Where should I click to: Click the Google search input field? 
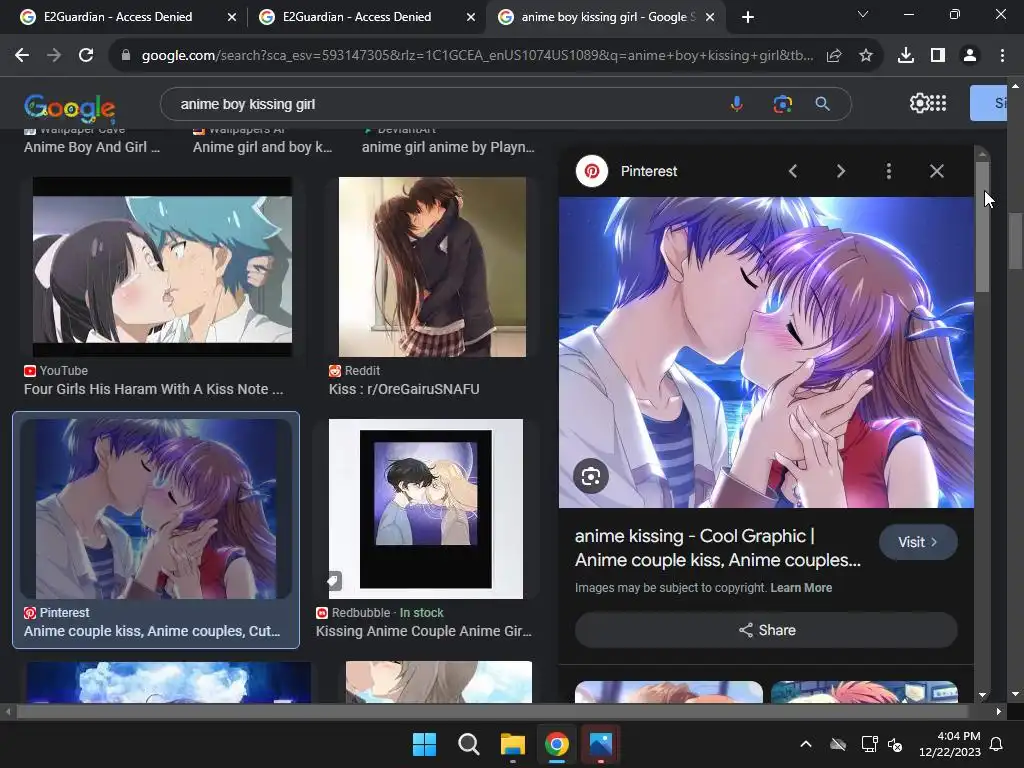pos(444,104)
